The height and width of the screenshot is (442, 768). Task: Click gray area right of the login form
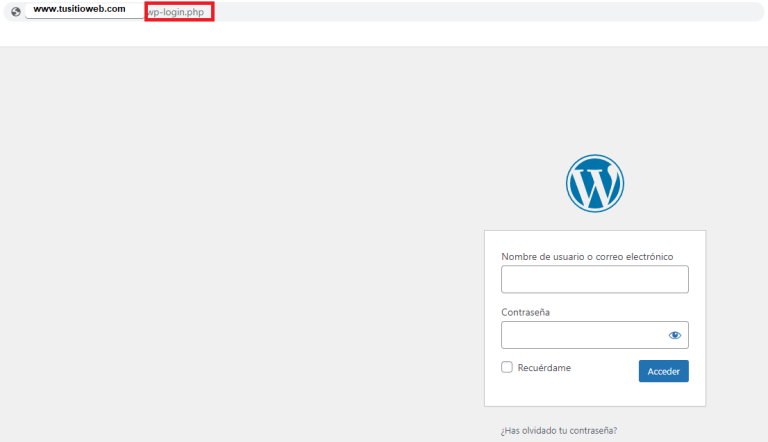[737, 318]
